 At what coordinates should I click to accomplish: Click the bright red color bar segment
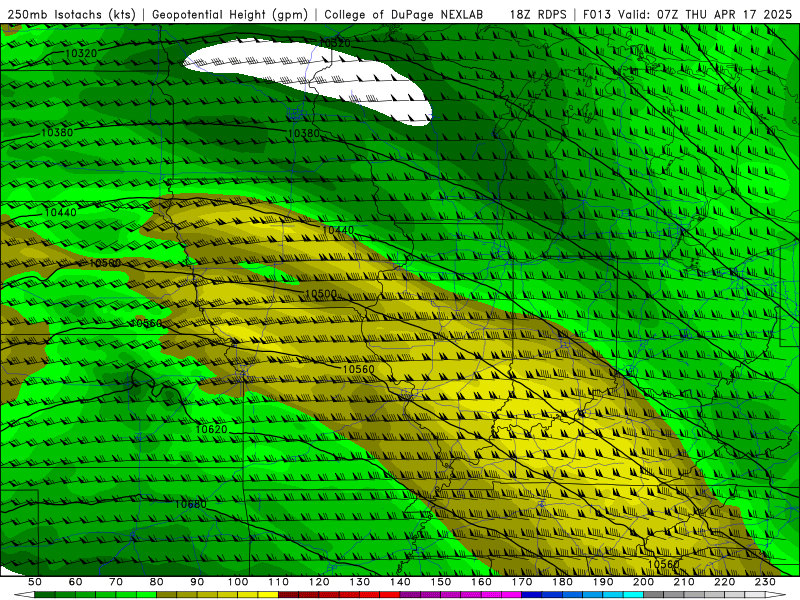[390, 595]
